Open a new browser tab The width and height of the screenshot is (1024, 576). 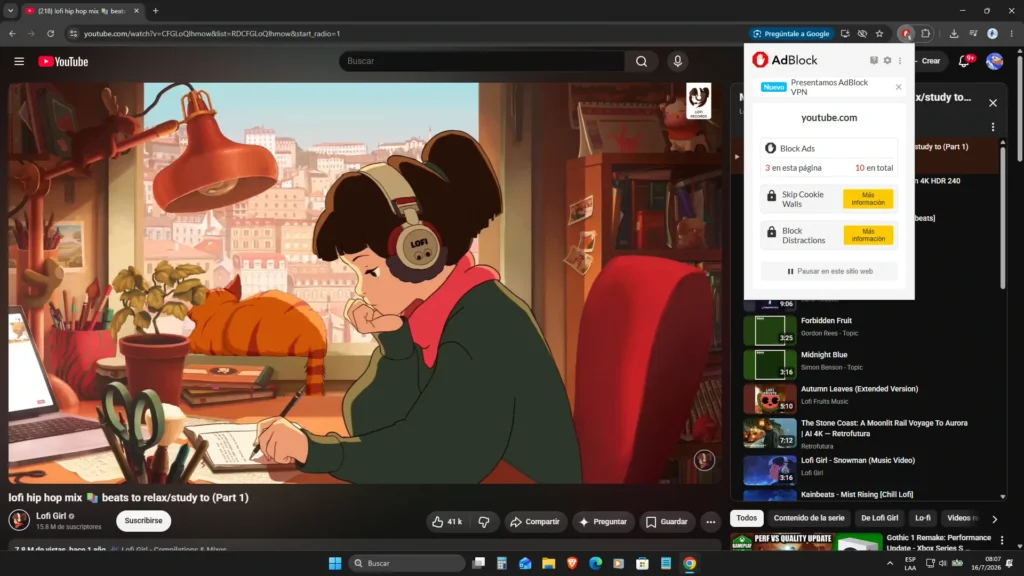click(x=155, y=10)
